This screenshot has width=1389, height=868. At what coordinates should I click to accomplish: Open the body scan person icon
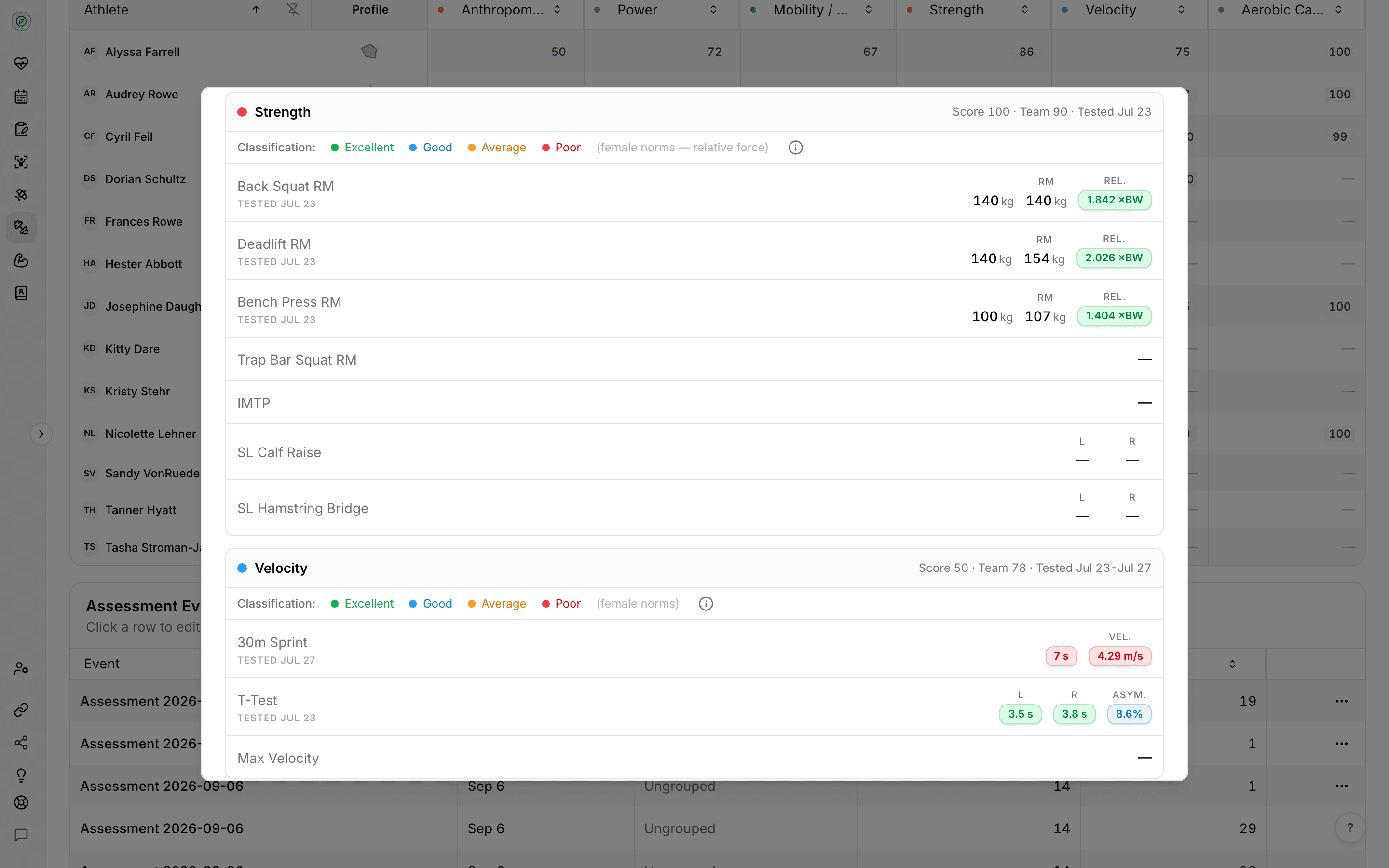[21, 162]
